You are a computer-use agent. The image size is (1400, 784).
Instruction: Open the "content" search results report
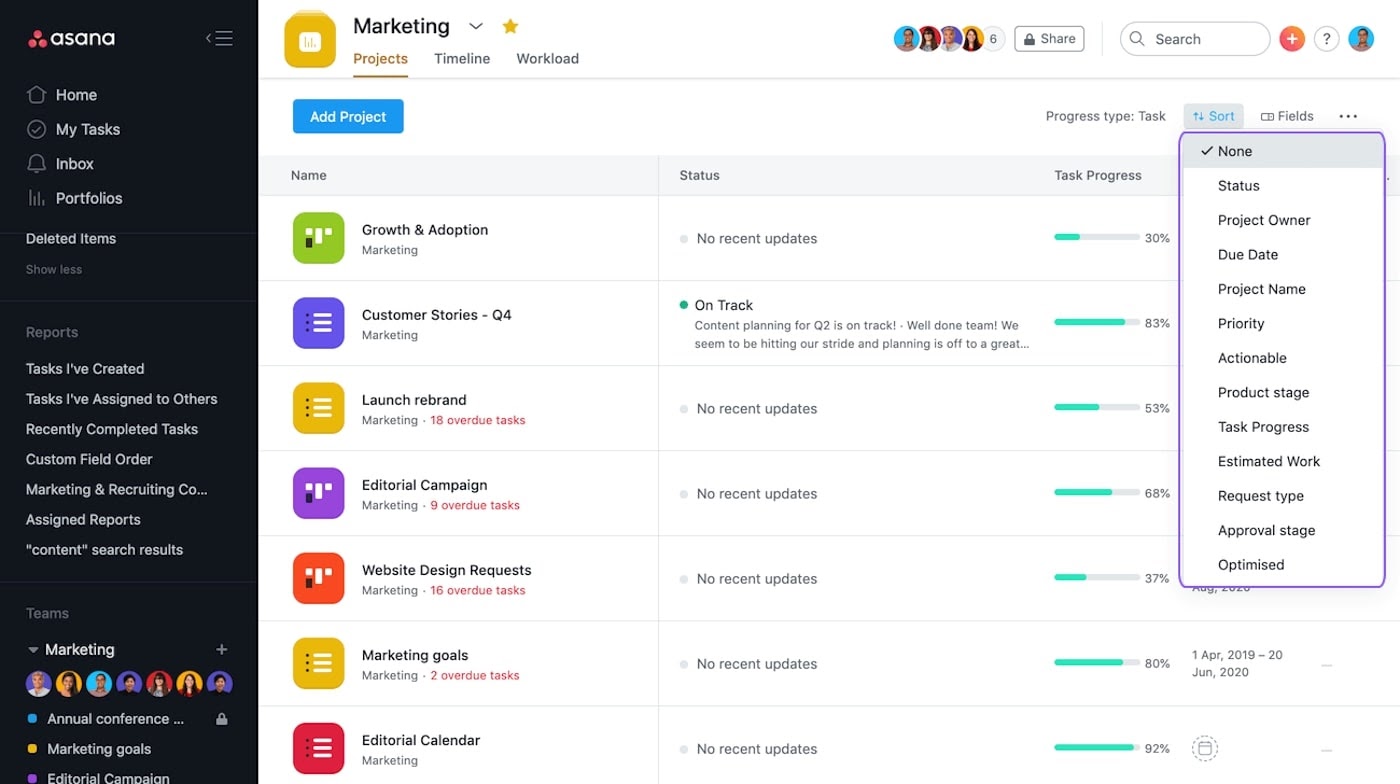pos(104,549)
